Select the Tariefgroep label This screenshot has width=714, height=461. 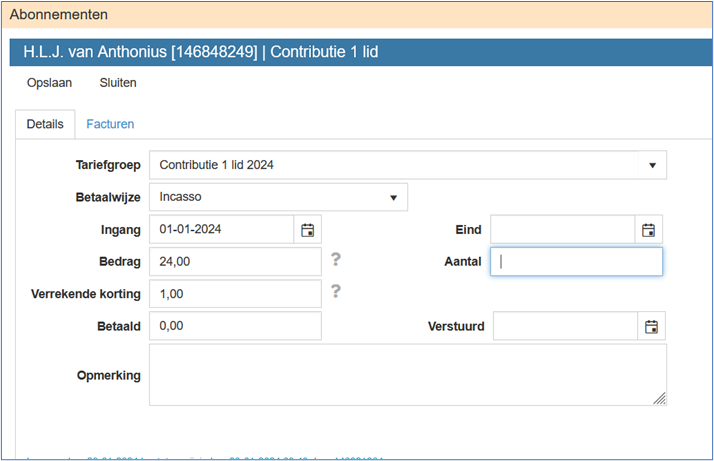coord(108,165)
